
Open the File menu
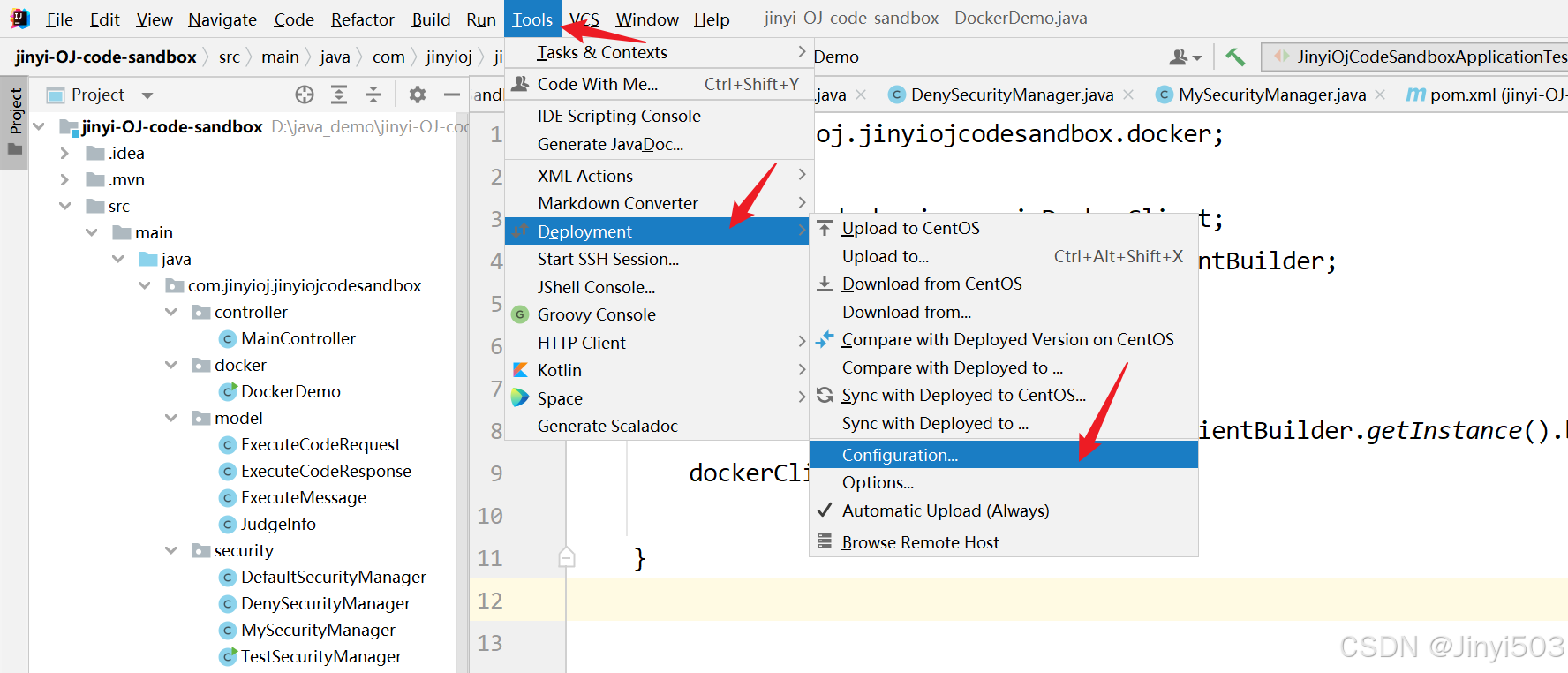59,19
